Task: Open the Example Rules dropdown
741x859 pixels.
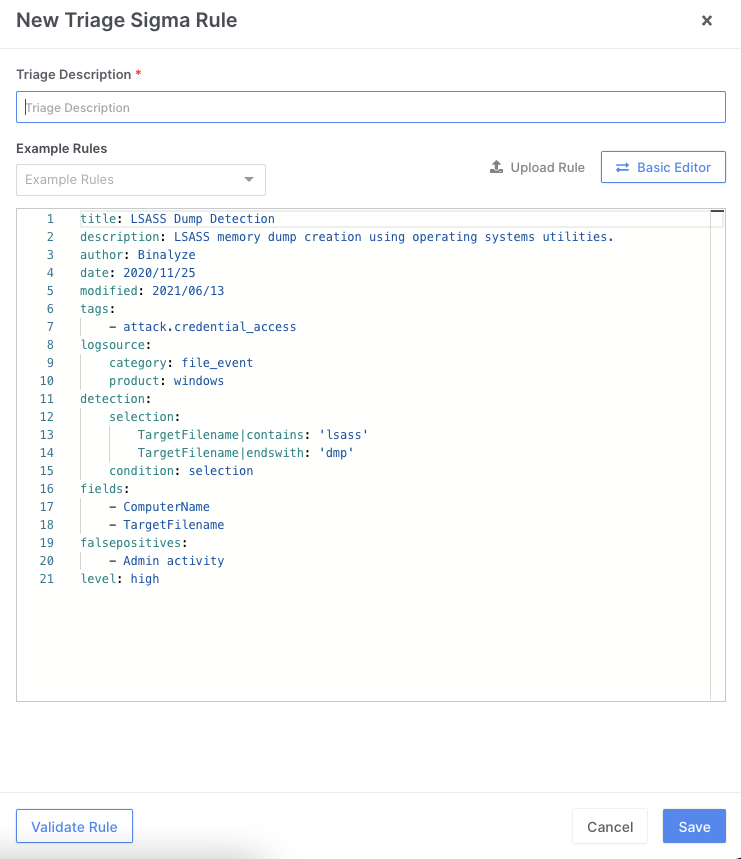Action: coord(130,180)
